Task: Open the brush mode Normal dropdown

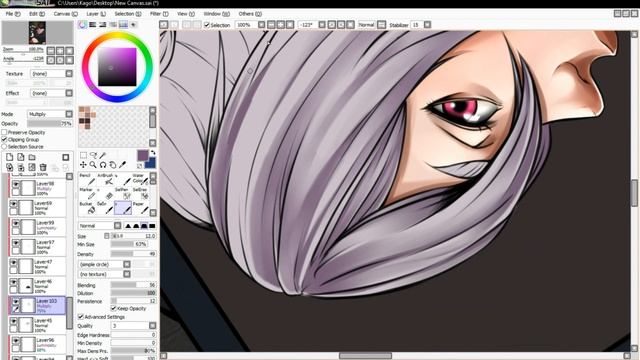Action: coord(100,226)
